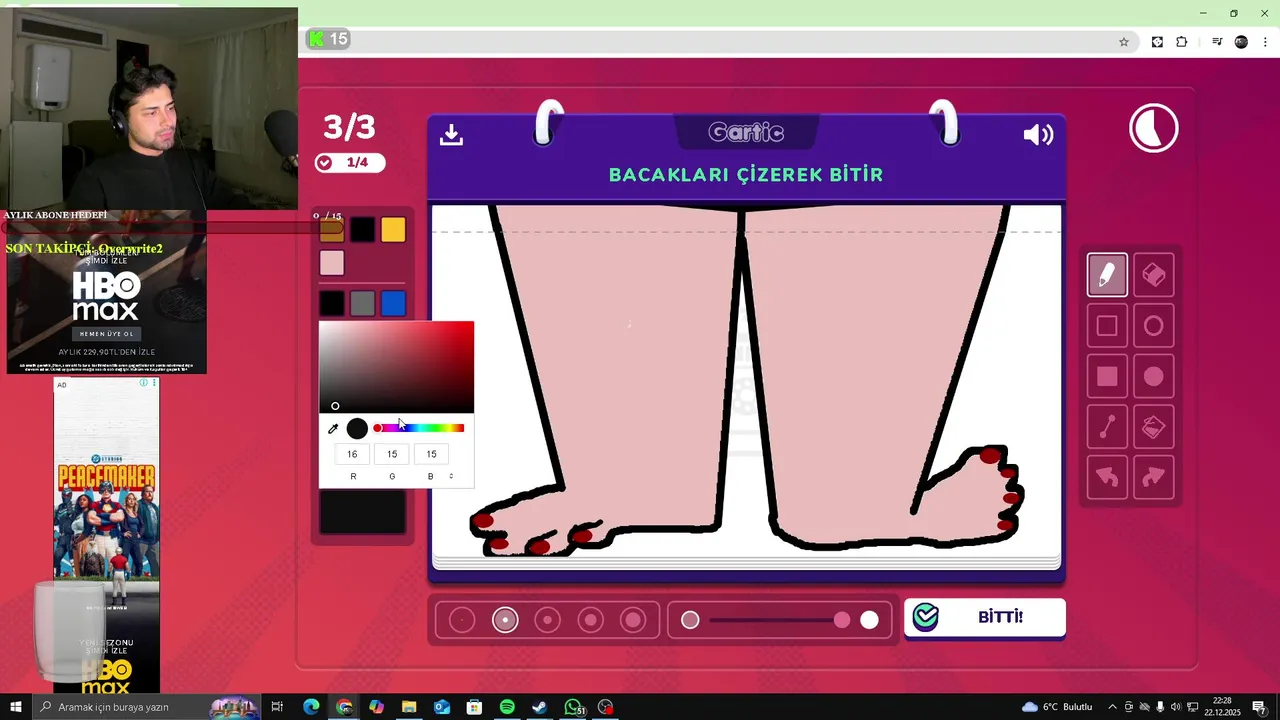Open the Chrome media control icon

pos(1217,42)
